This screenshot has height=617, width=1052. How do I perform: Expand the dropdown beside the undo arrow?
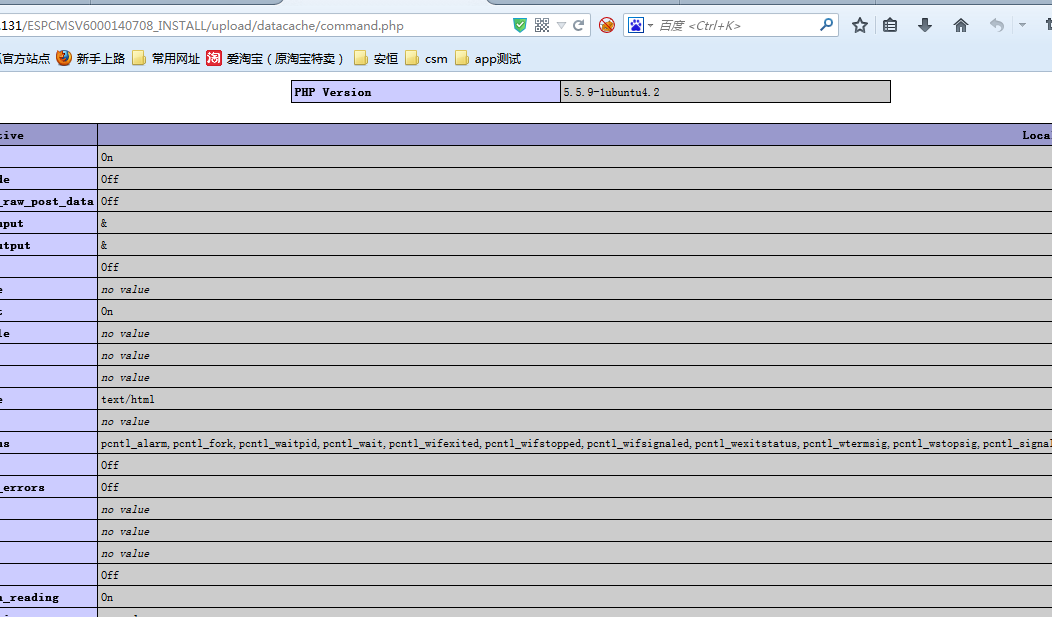tap(1022, 25)
